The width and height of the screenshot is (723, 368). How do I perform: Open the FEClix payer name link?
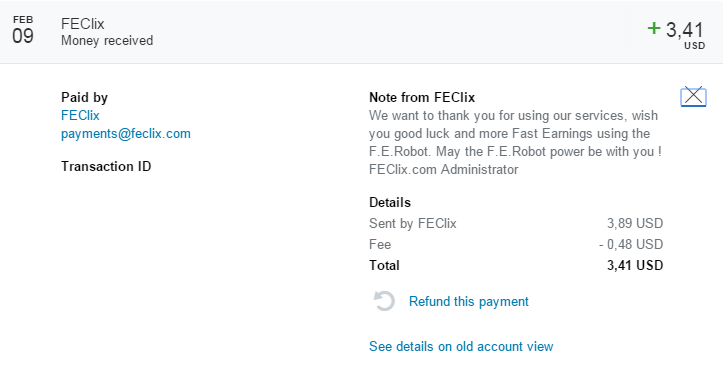pos(80,115)
